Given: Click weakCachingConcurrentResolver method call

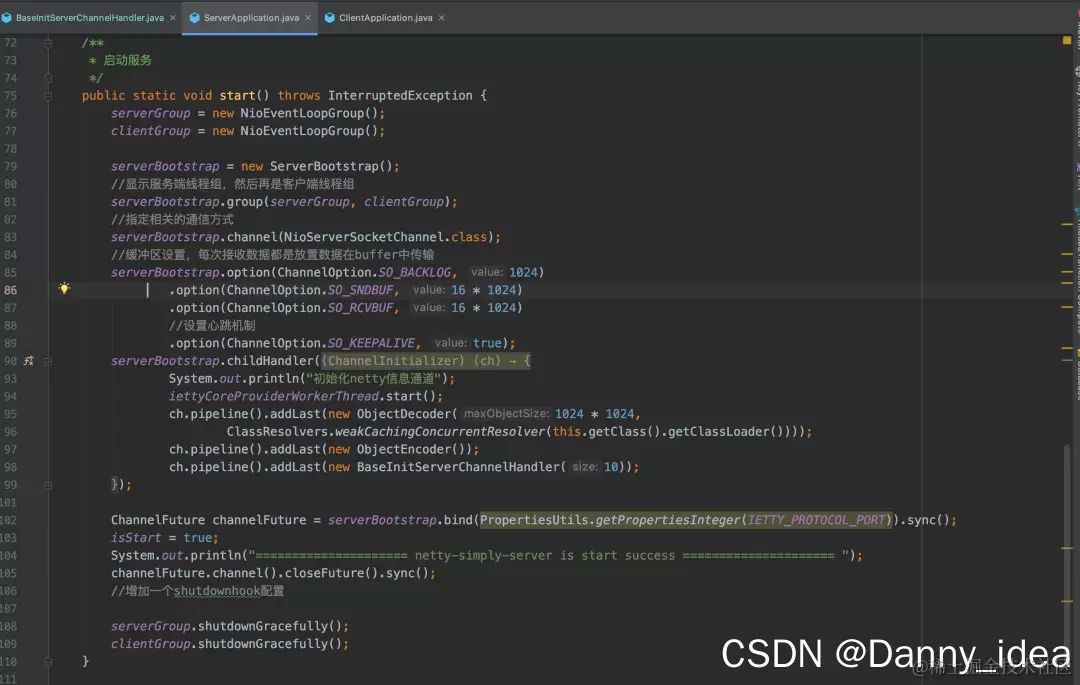Looking at the screenshot, I should click(x=440, y=432).
